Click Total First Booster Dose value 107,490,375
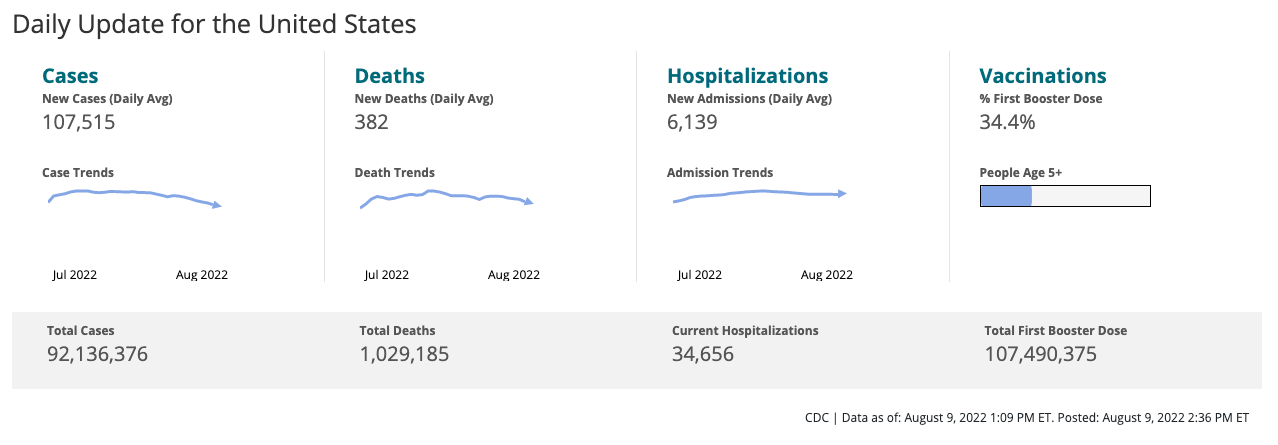The height and width of the screenshot is (445, 1278). (x=1040, y=354)
